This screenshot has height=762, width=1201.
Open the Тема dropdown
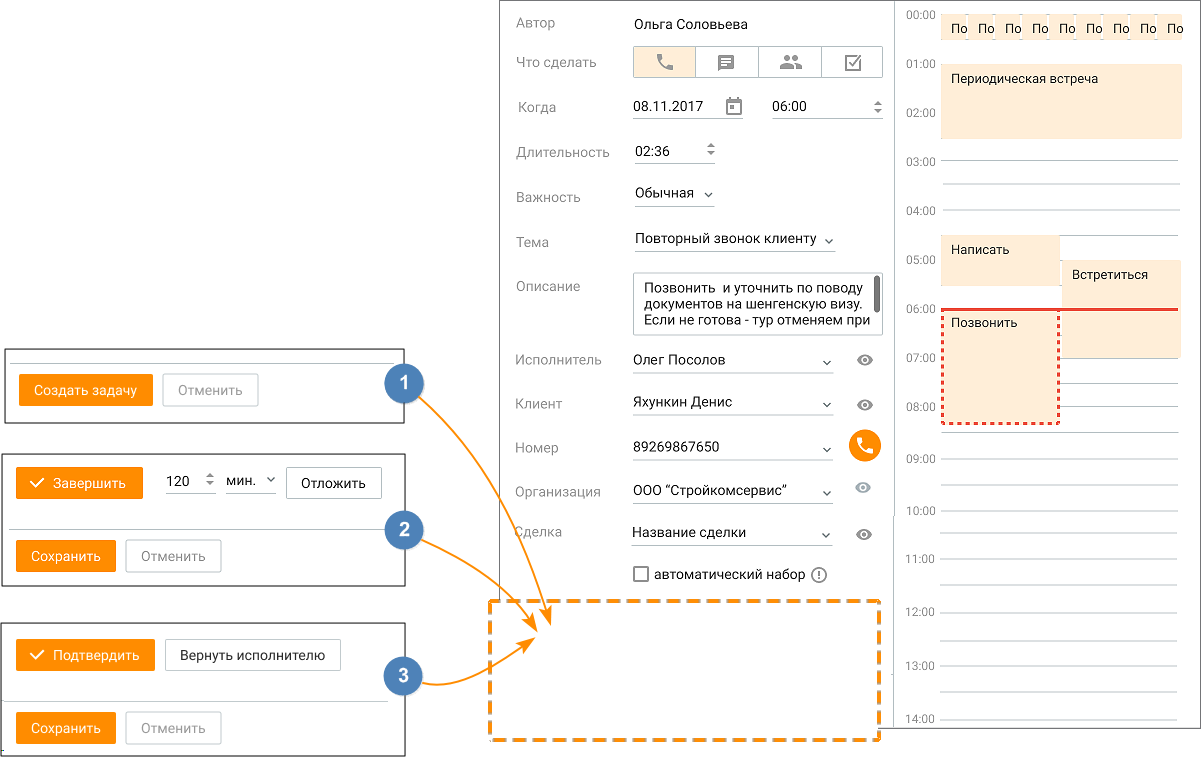[735, 240]
